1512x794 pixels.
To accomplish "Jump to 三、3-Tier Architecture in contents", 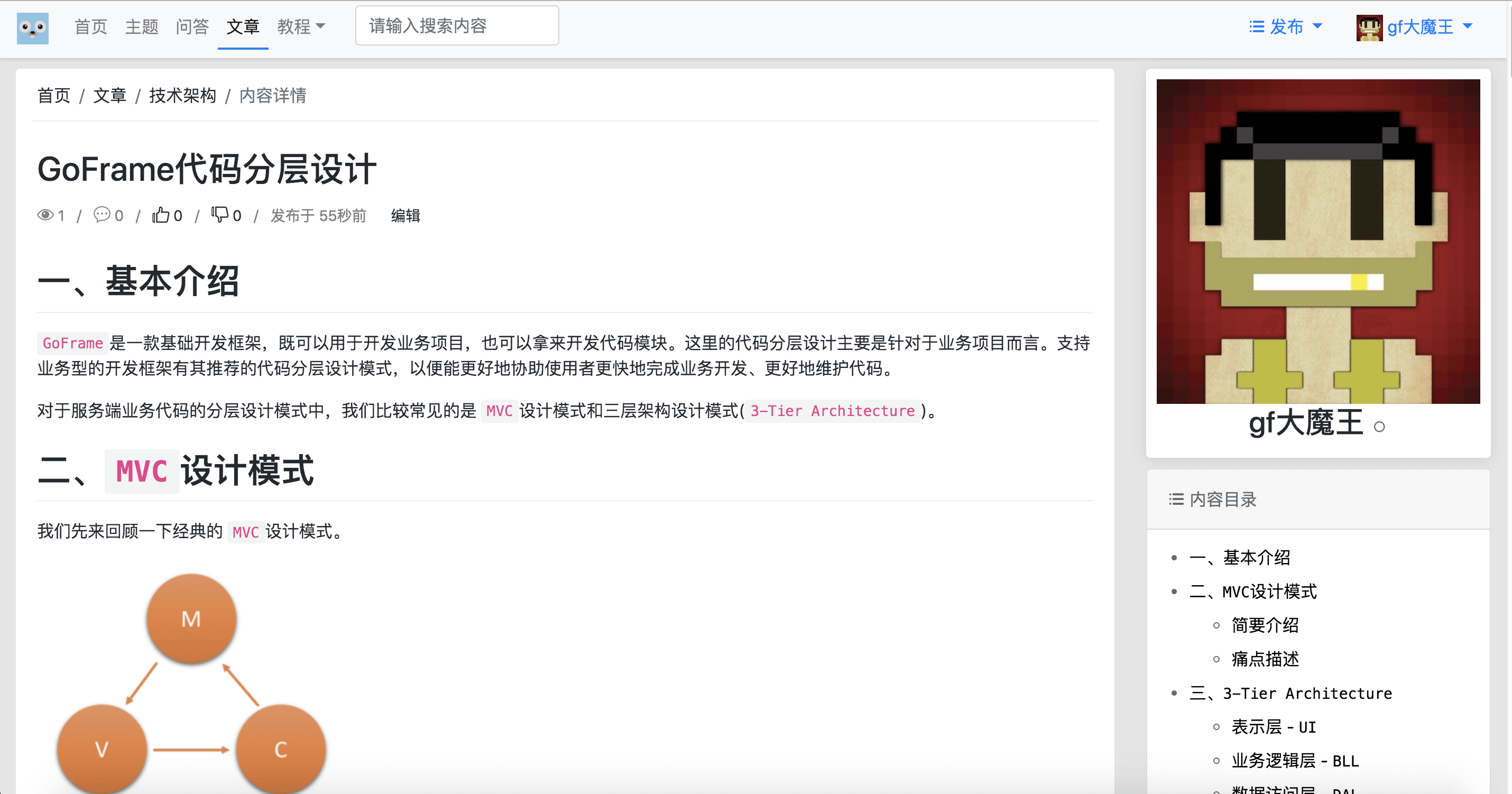I will coord(1290,693).
